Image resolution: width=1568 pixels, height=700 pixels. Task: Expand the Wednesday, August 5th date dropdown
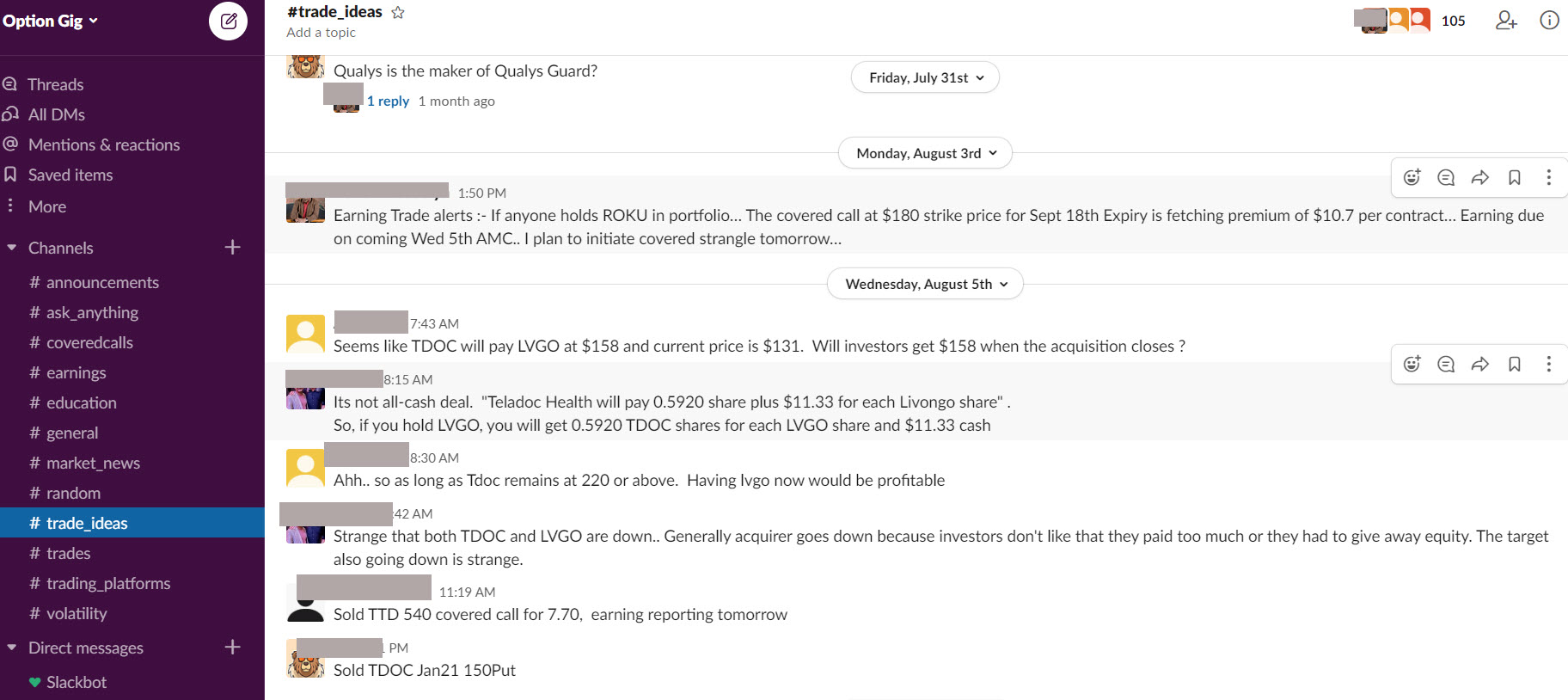924,283
